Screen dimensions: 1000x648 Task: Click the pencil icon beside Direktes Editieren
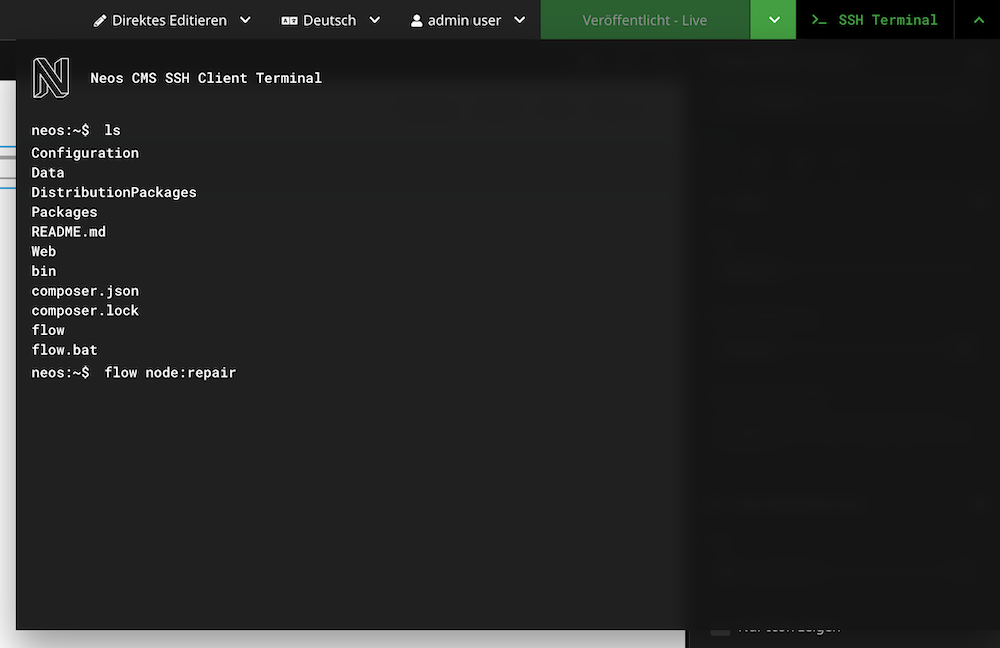coord(99,20)
